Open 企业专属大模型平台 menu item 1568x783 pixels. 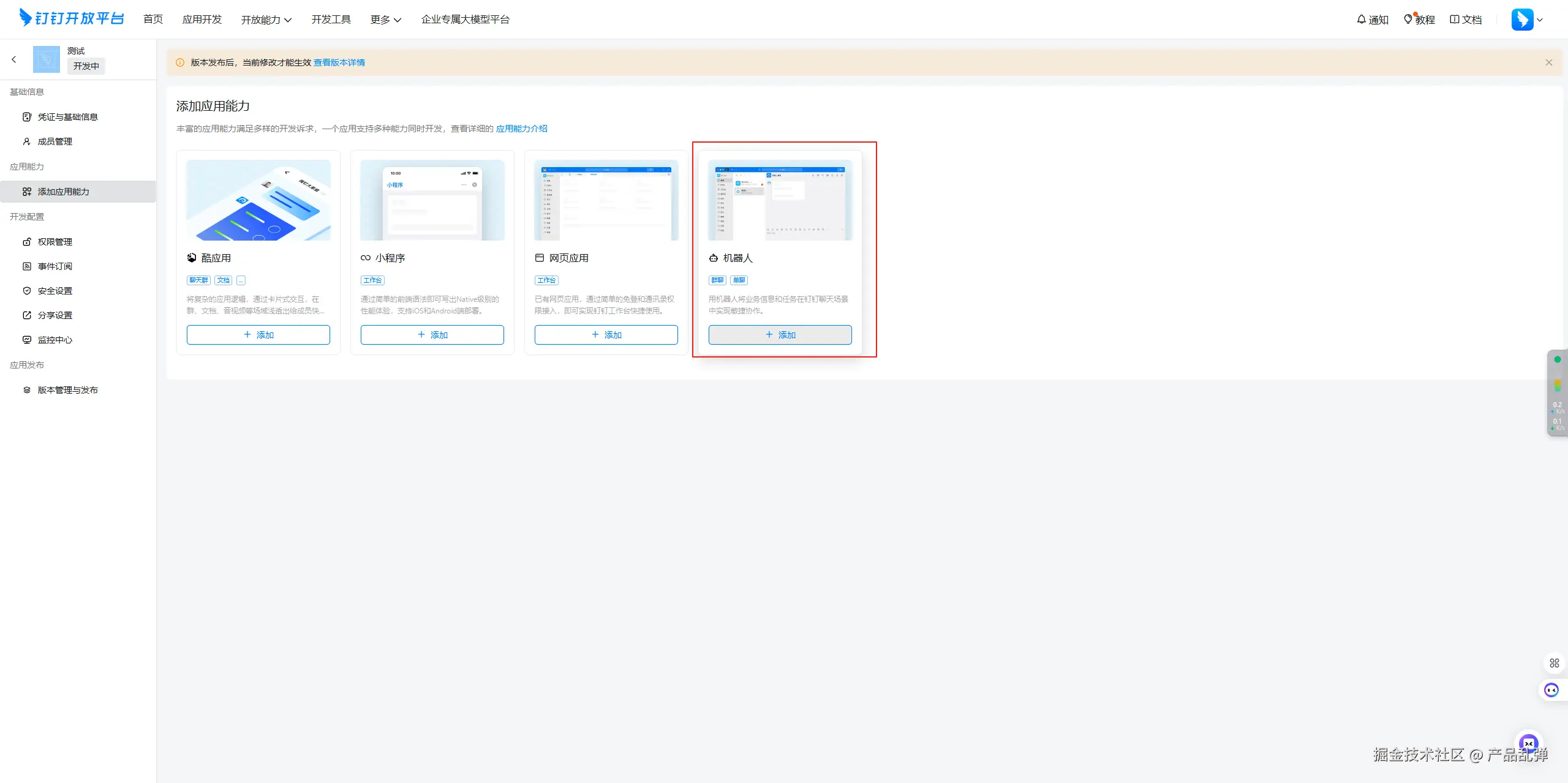coord(465,20)
